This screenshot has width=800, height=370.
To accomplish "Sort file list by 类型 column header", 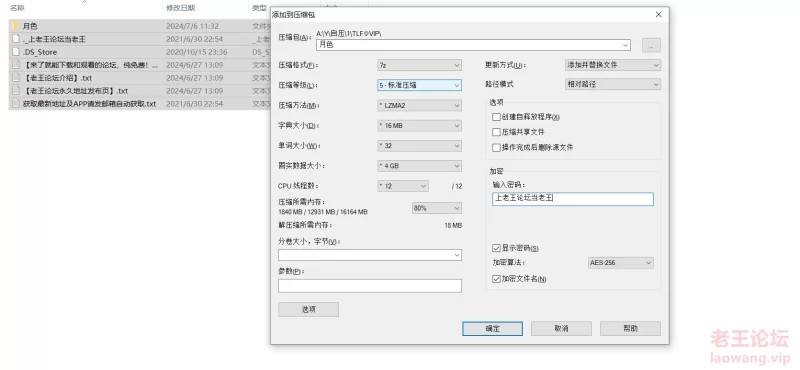I will click(259, 8).
